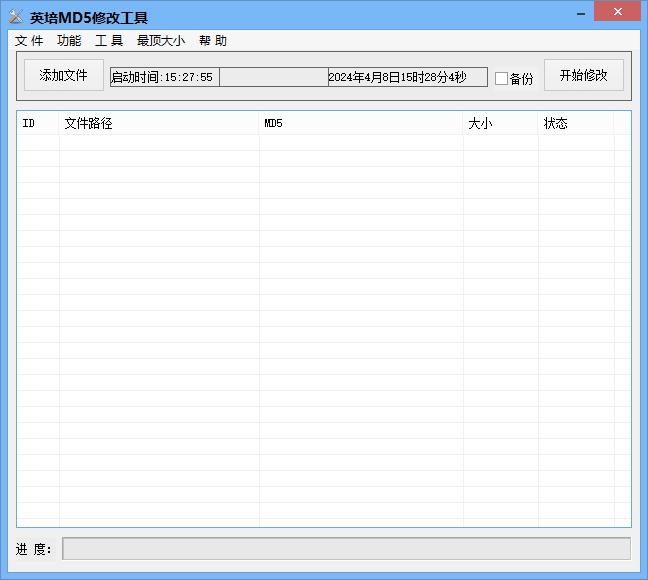Click the 启动时间 status field
Image resolution: width=648 pixels, height=580 pixels.
(x=164, y=77)
